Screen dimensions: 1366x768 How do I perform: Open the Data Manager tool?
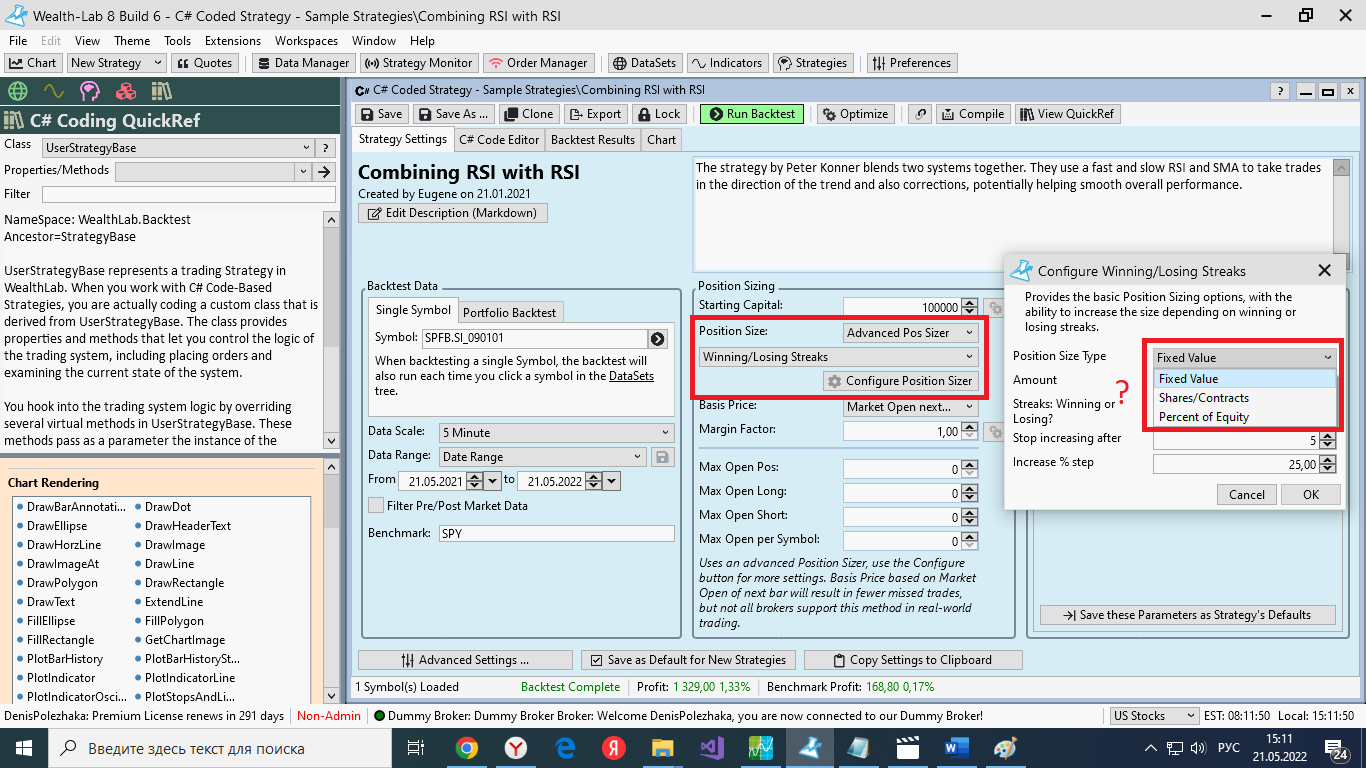coord(302,63)
